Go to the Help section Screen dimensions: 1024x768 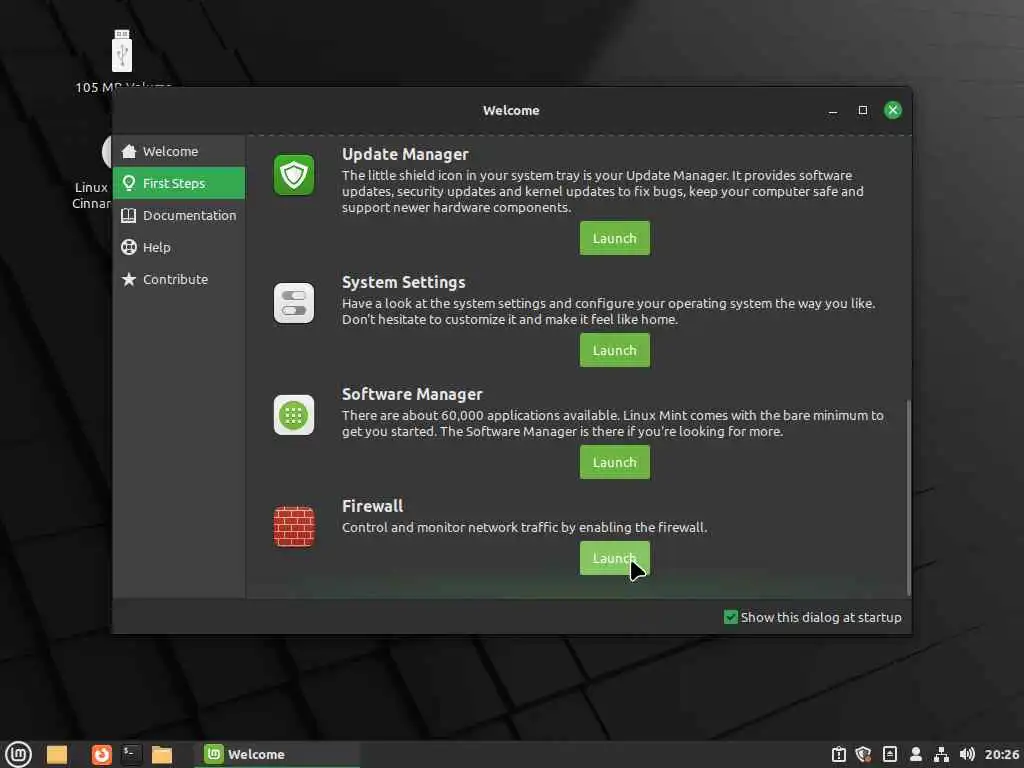(179, 248)
